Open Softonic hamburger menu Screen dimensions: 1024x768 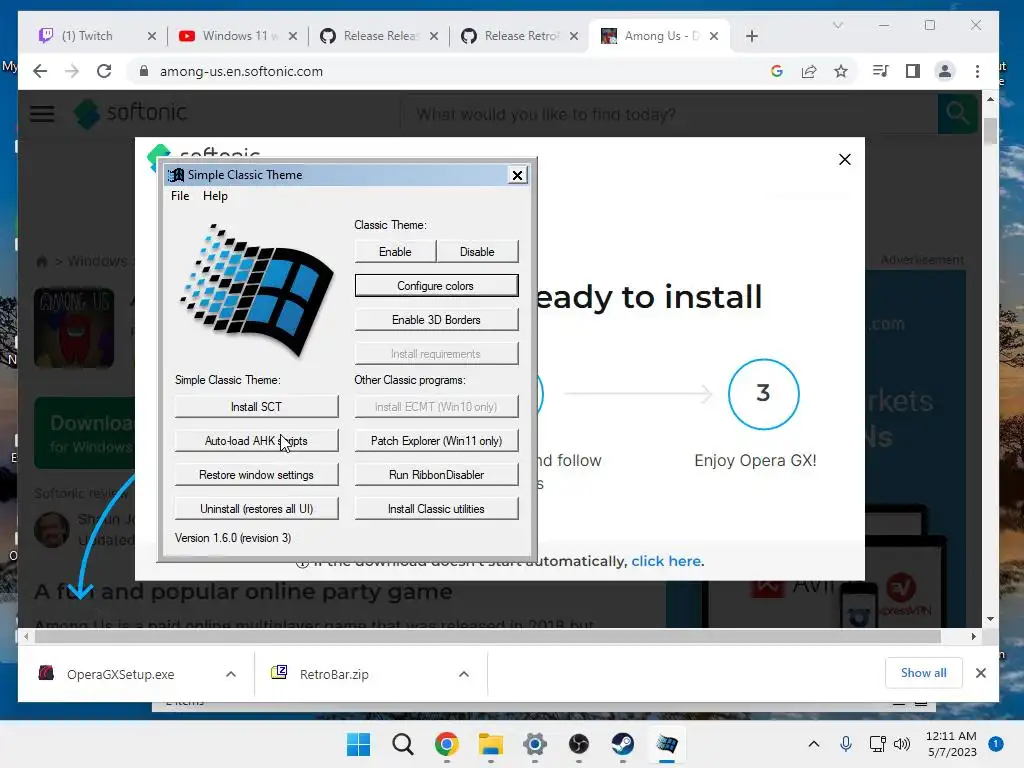click(42, 114)
